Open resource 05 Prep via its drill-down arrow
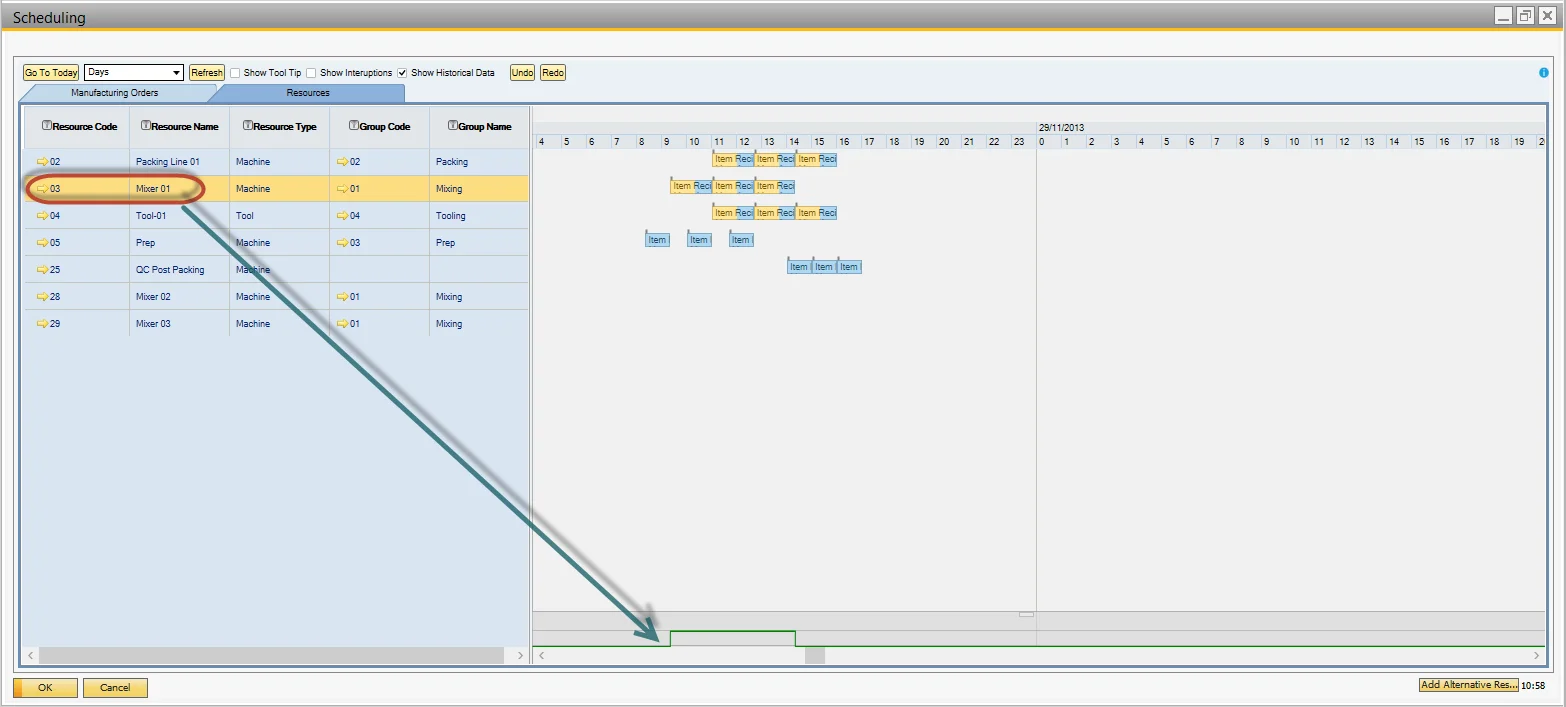 click(42, 242)
